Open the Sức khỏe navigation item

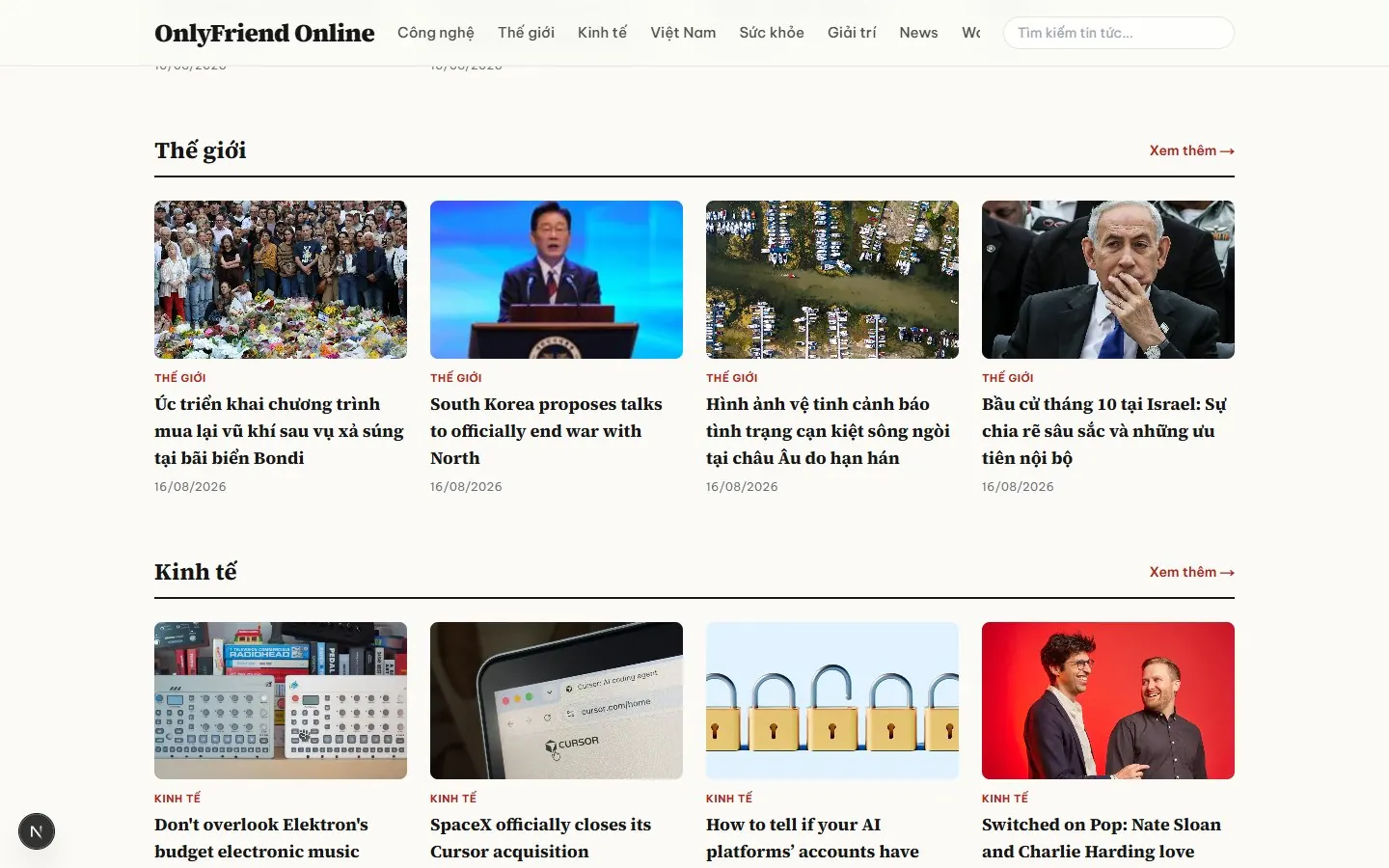click(772, 33)
